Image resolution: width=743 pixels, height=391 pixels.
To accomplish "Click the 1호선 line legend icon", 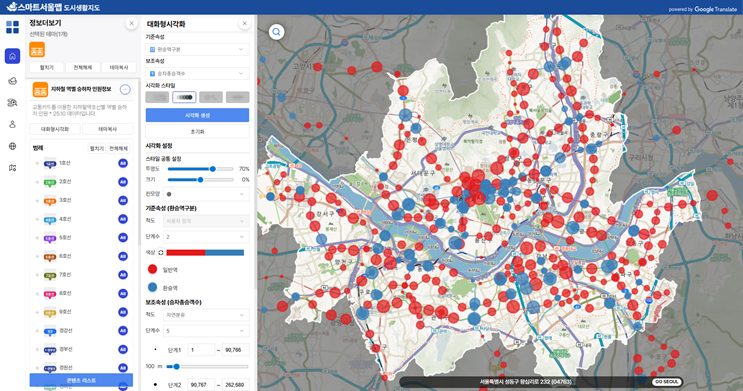I will click(50, 163).
